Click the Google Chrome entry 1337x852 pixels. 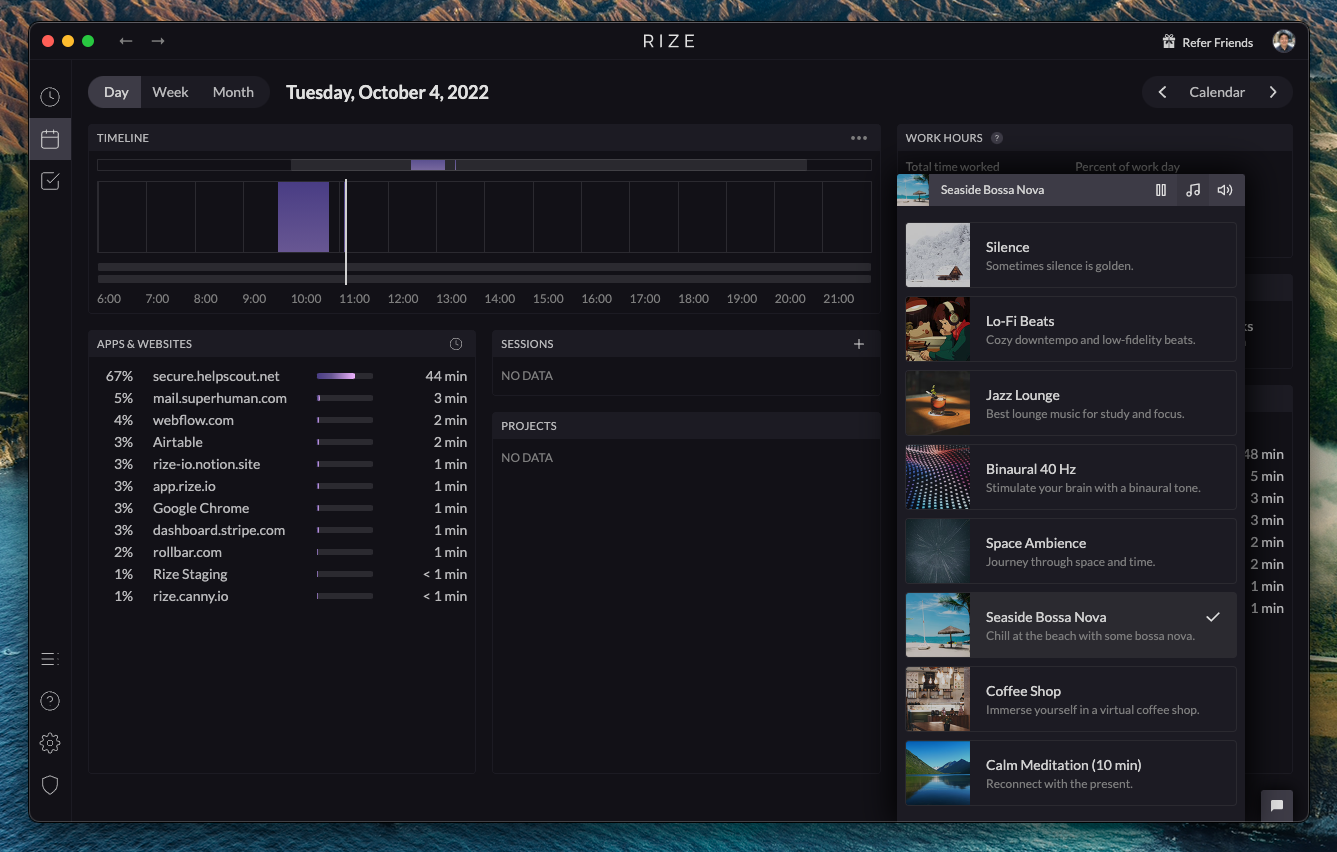(201, 508)
